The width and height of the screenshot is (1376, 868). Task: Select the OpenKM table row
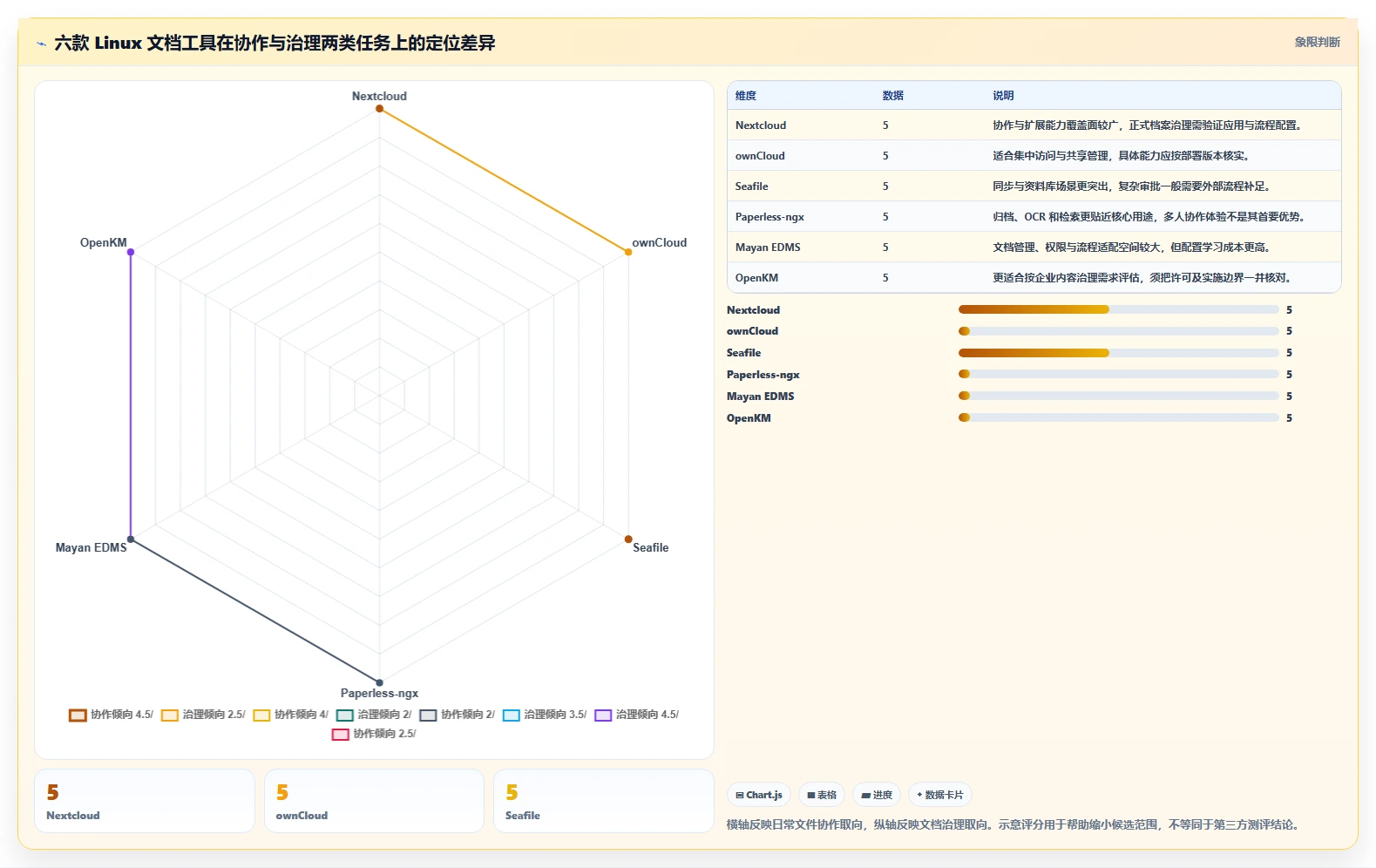coord(1034,277)
